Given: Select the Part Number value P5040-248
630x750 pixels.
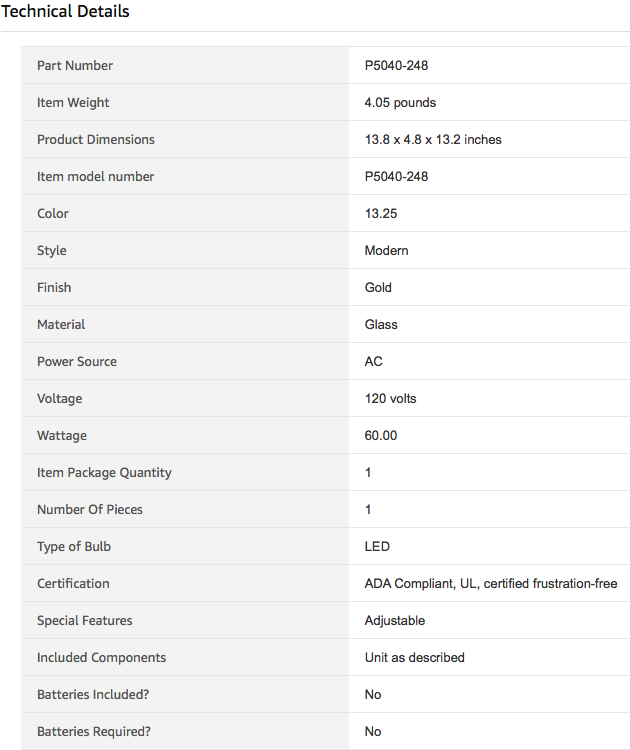Looking at the screenshot, I should pos(396,66).
